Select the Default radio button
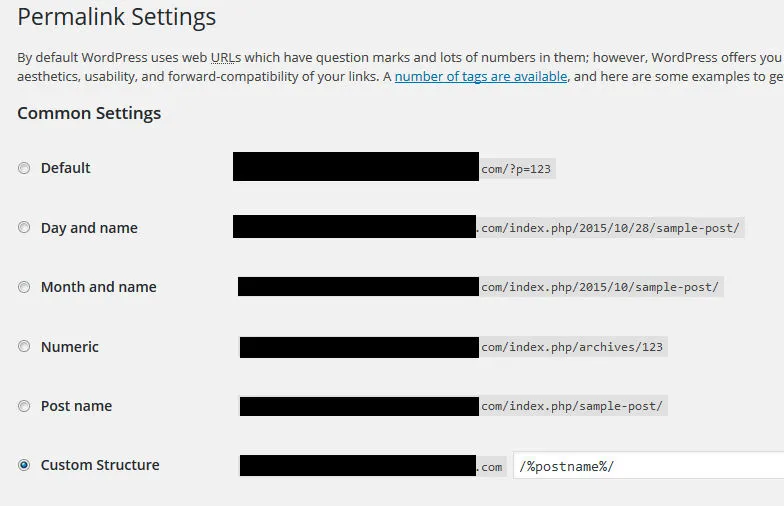 tap(24, 168)
